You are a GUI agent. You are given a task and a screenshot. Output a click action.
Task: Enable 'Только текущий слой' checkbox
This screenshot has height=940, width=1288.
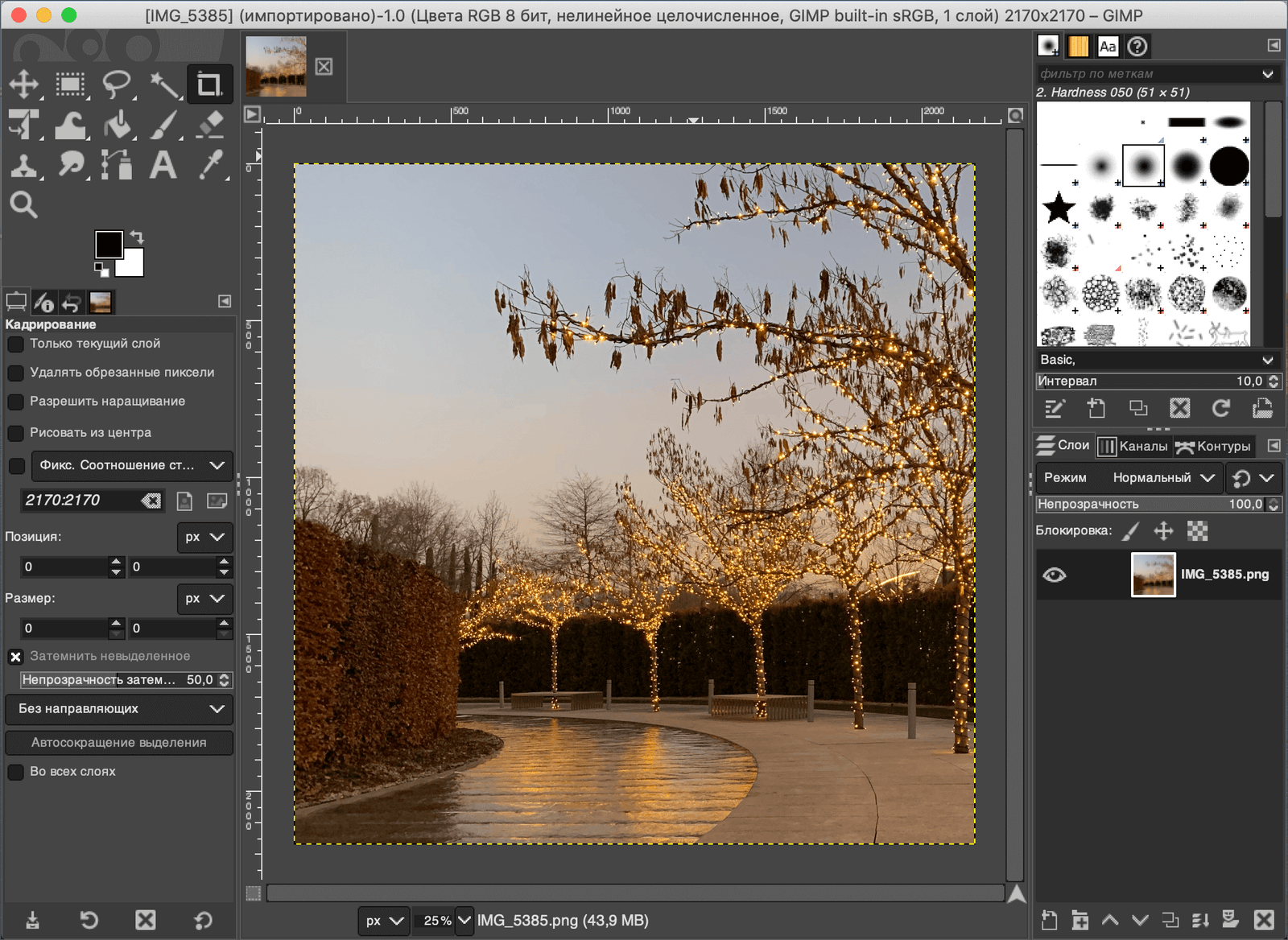tap(15, 344)
